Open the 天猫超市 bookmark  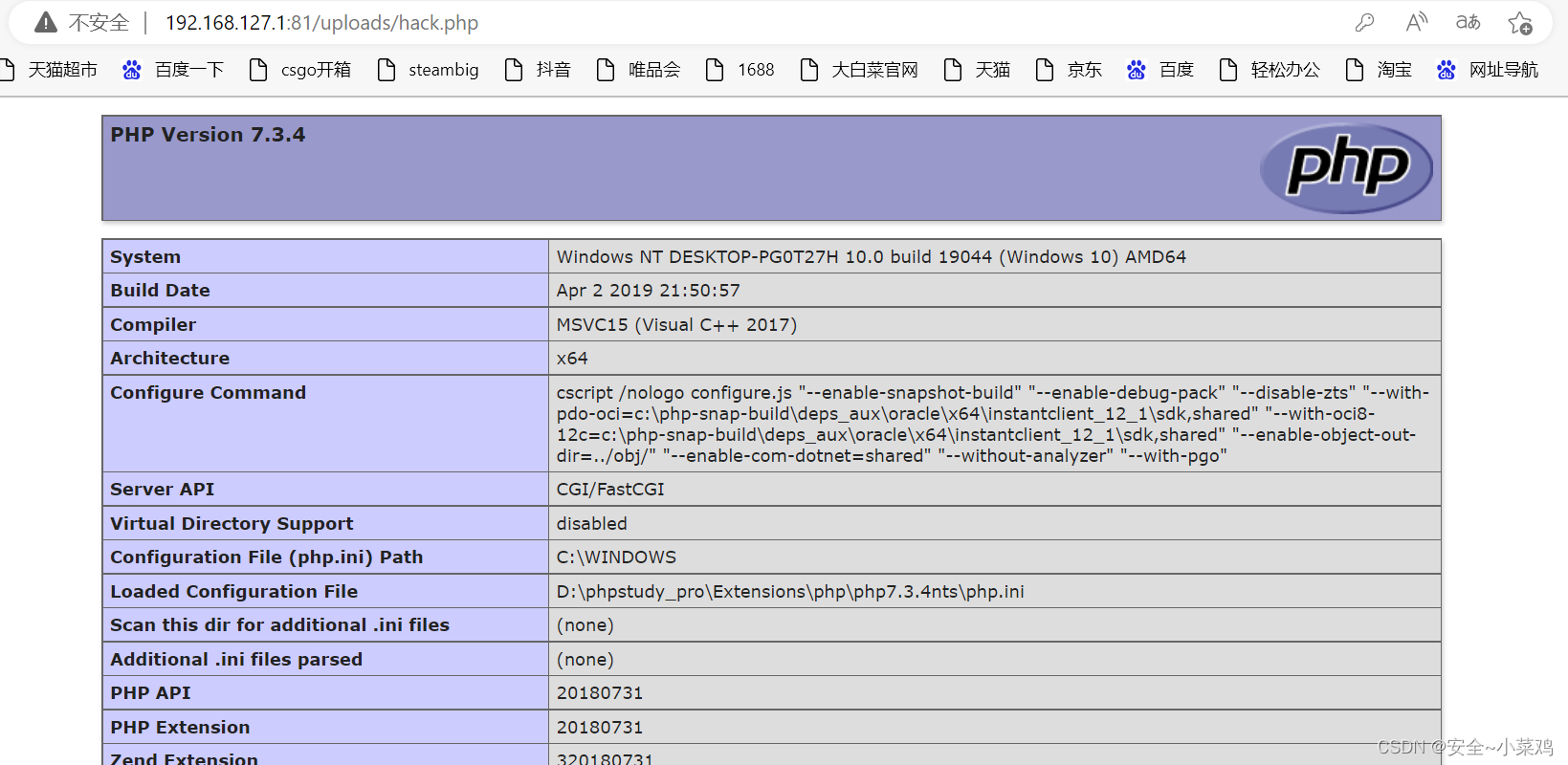(62, 70)
